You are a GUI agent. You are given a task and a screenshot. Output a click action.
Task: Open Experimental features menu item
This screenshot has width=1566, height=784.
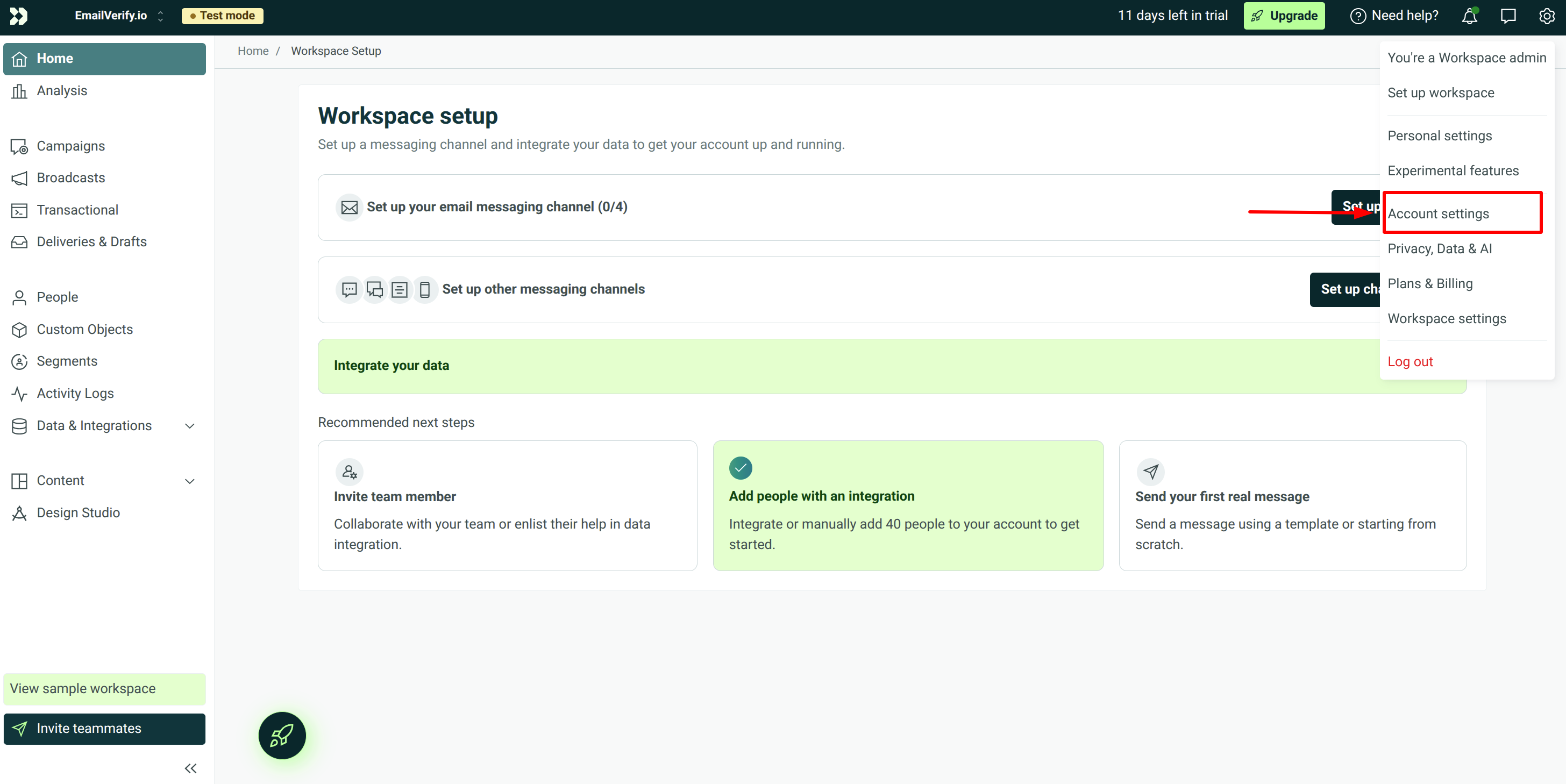(1453, 171)
